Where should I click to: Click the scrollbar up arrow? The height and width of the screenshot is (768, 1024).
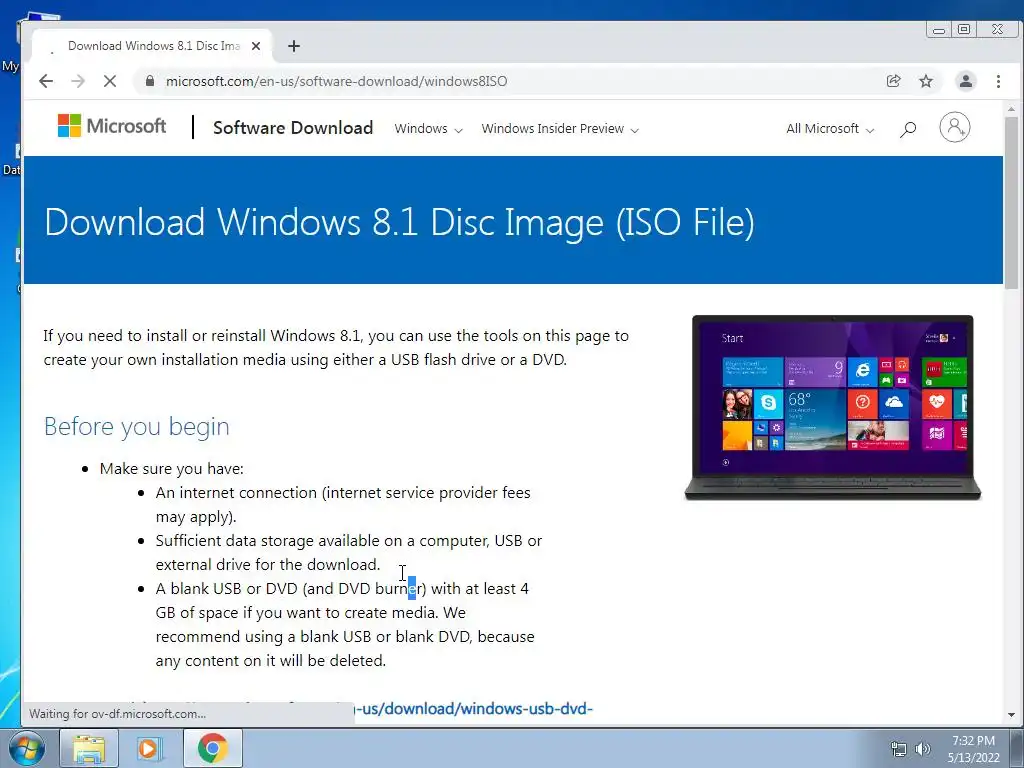point(1011,109)
